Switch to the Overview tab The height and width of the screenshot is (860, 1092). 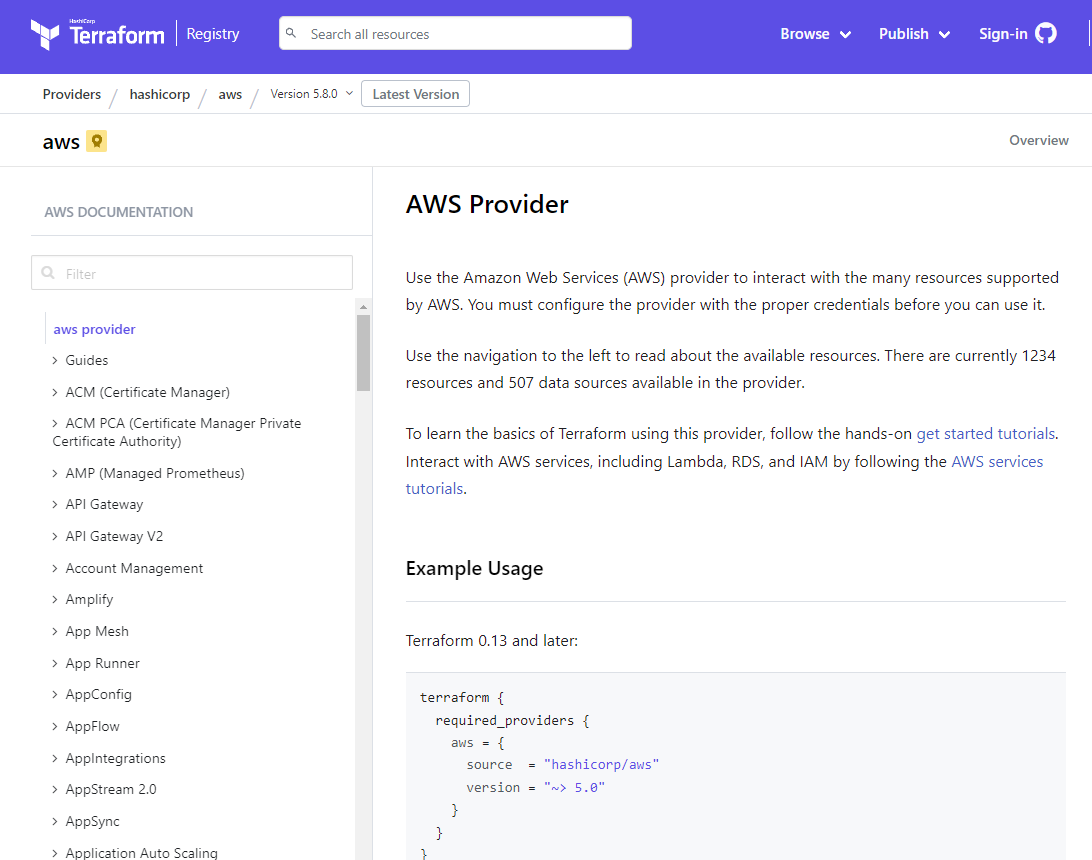coord(1038,140)
